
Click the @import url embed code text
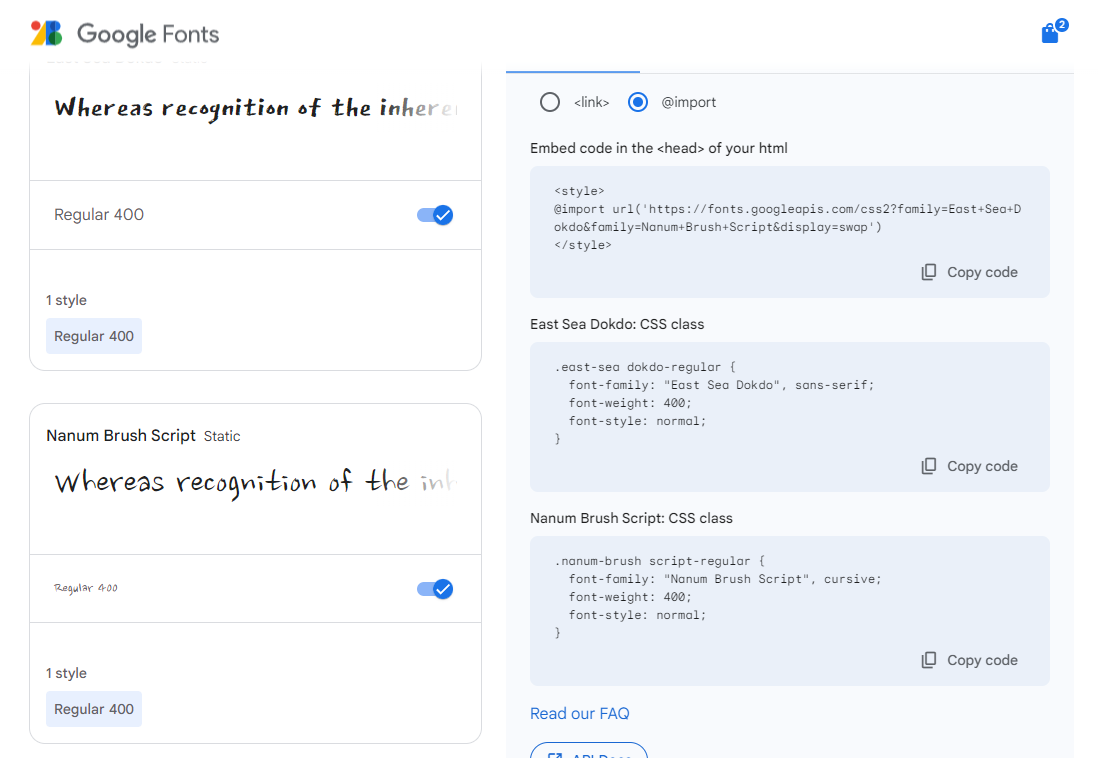pyautogui.click(x=787, y=218)
